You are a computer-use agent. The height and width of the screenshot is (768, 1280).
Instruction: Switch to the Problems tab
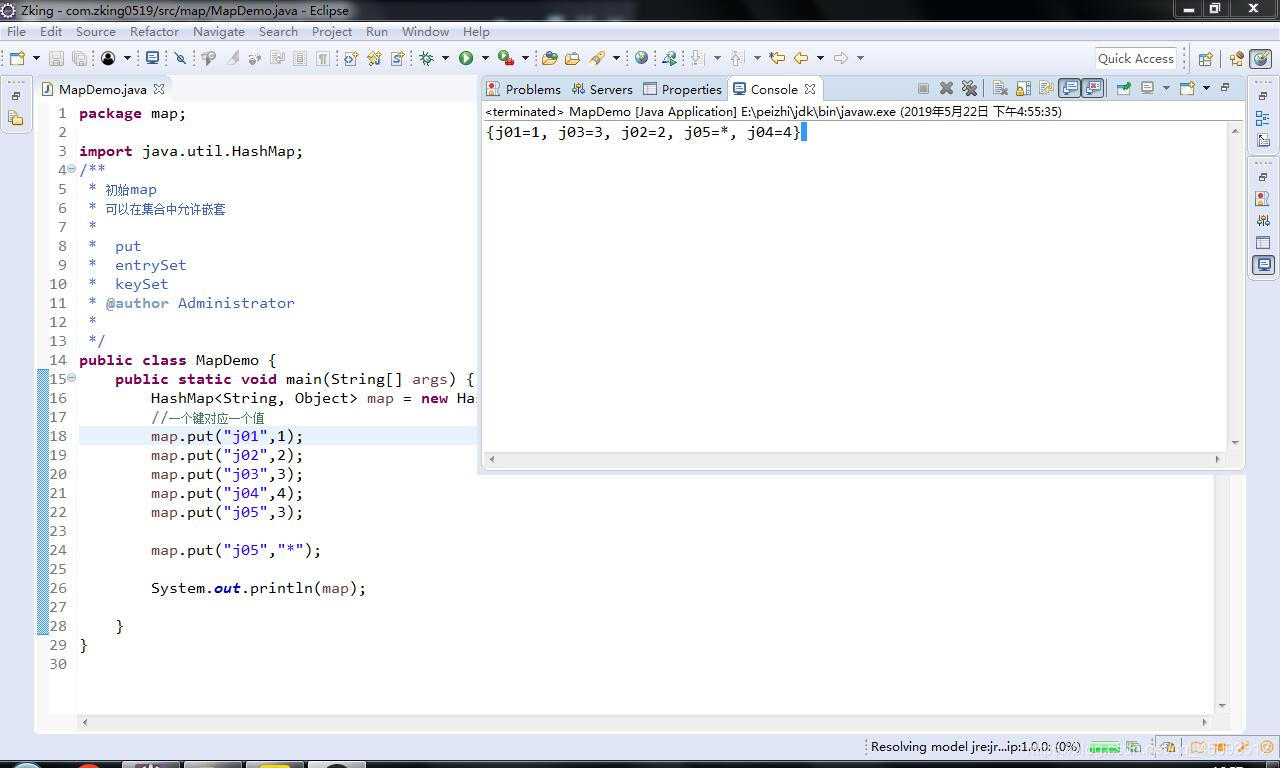point(523,89)
